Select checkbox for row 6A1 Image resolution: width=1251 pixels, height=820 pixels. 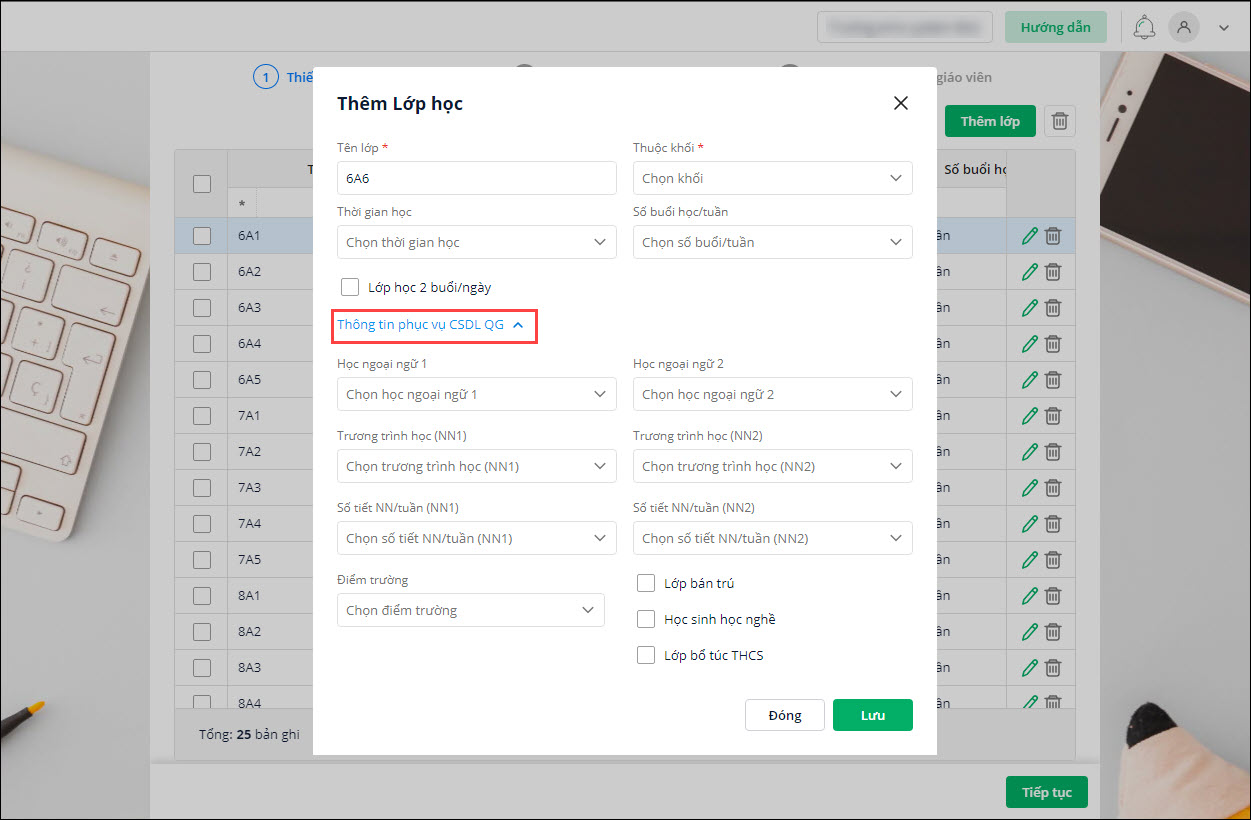(x=202, y=236)
